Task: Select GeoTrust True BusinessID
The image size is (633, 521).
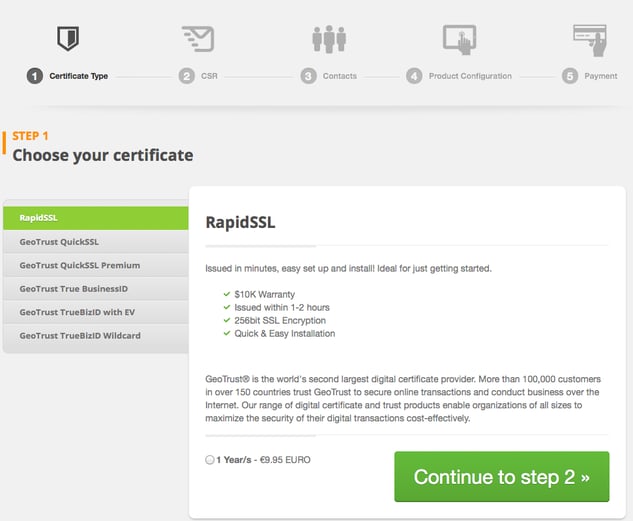Action: [x=96, y=289]
